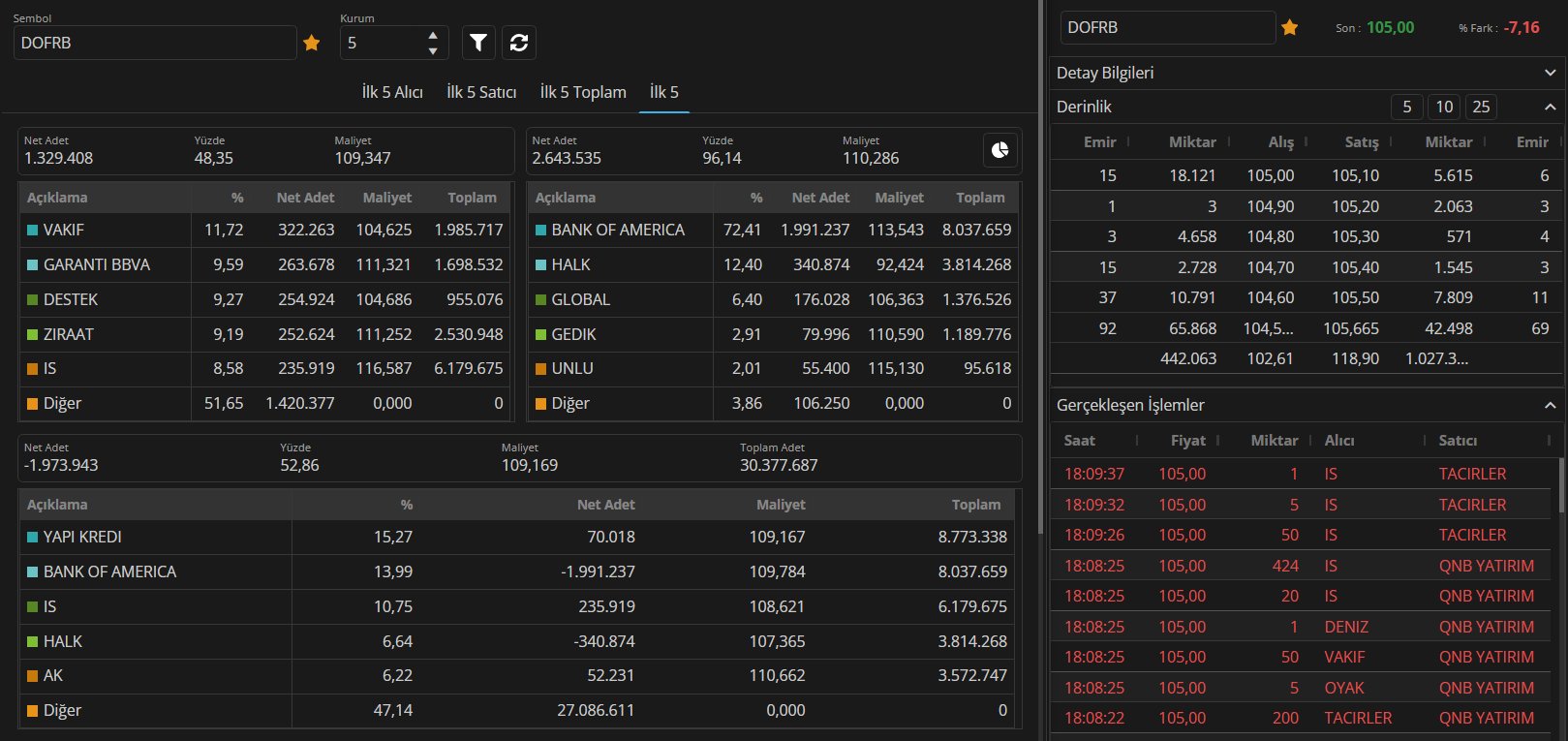Click the refresh icon button
The width and height of the screenshot is (1568, 741).
click(519, 43)
